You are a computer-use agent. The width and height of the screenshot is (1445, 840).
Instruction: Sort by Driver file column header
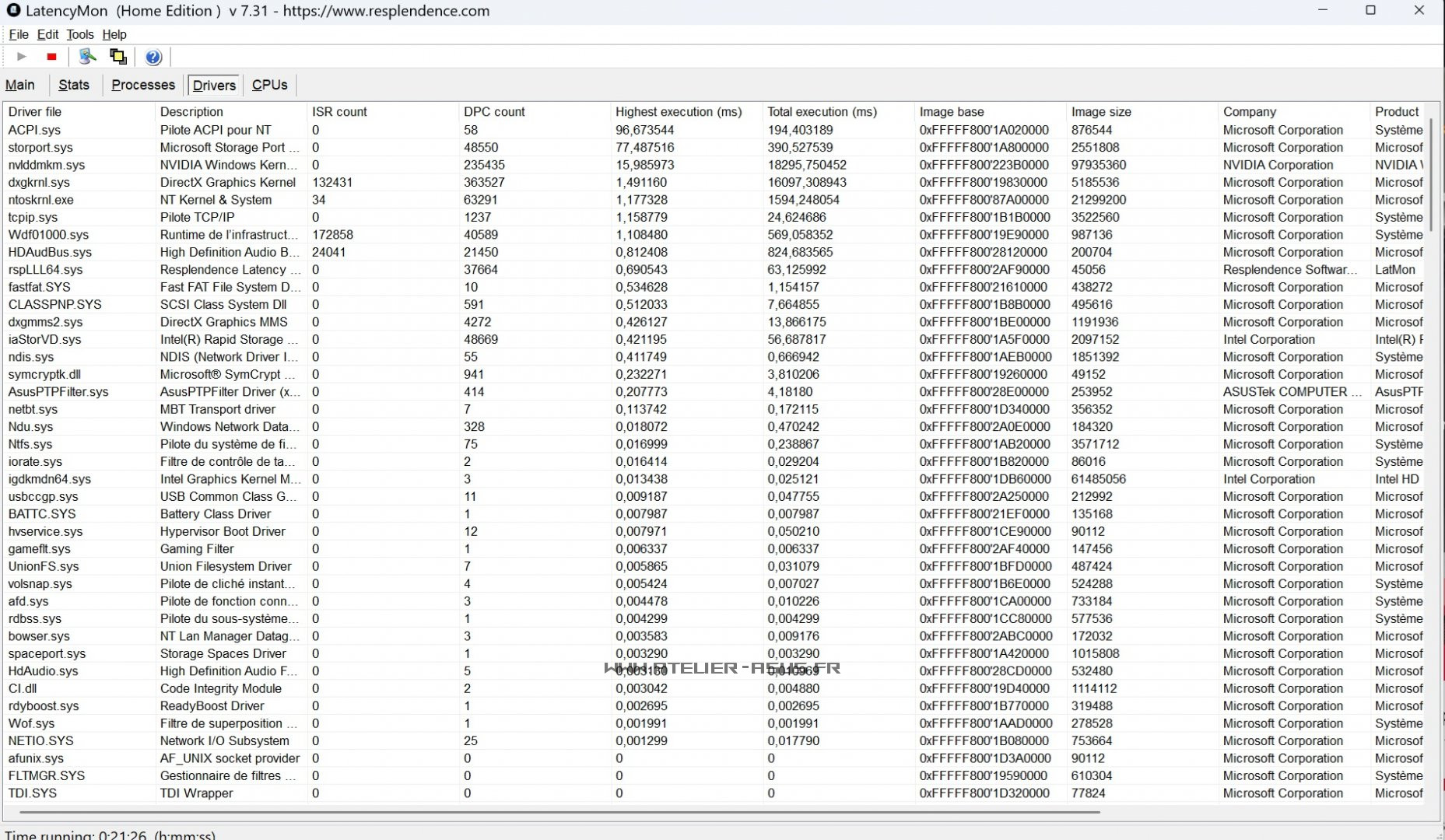pyautogui.click(x=35, y=112)
